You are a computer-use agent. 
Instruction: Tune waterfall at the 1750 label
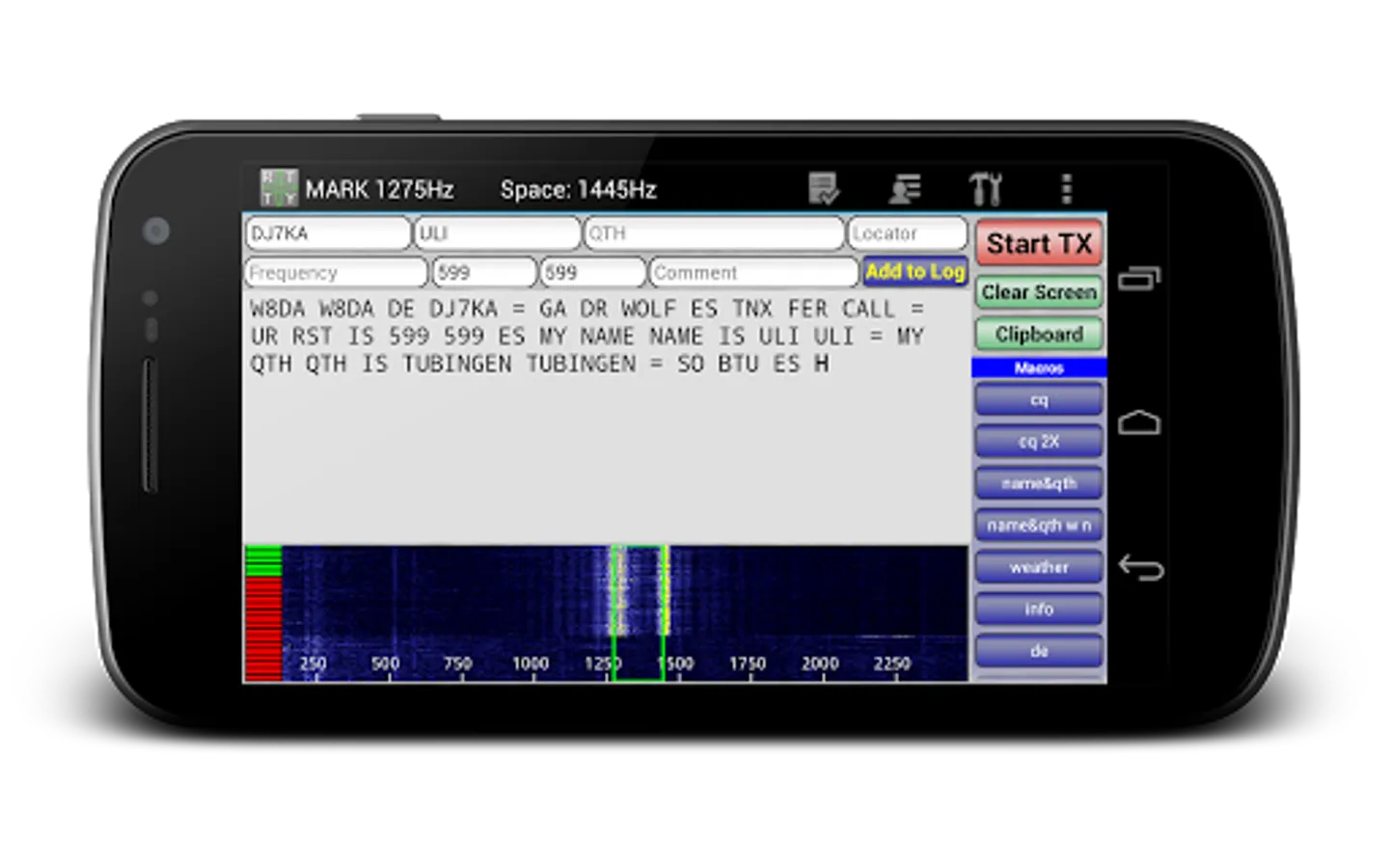(748, 664)
